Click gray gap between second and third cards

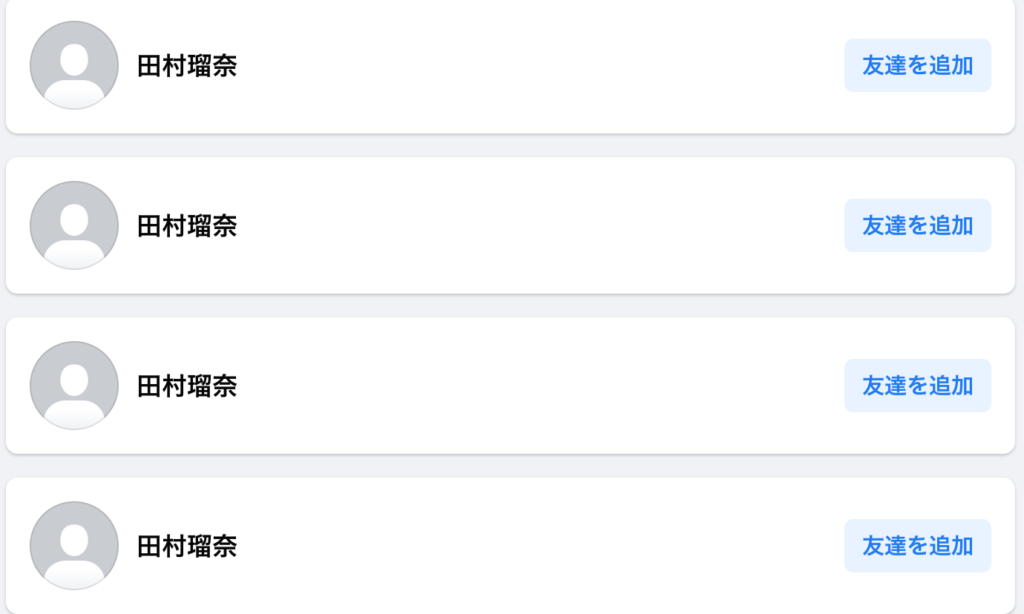click(510, 306)
